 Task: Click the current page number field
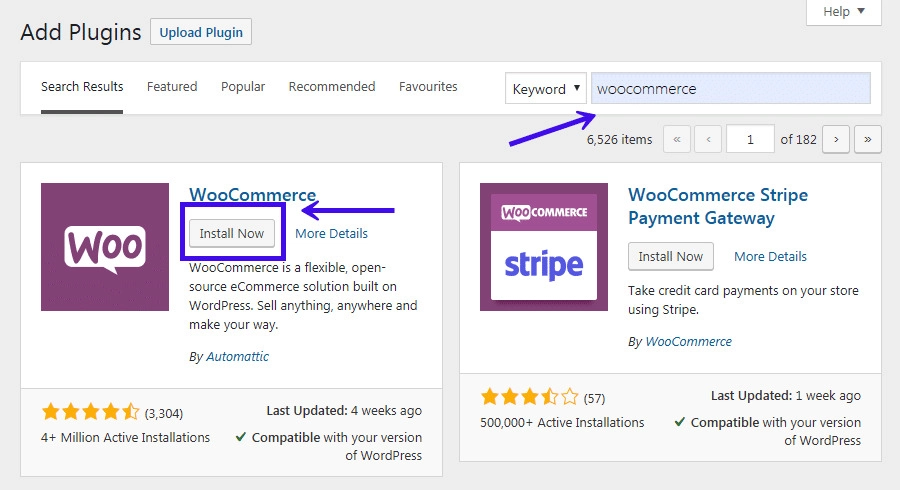[x=750, y=140]
